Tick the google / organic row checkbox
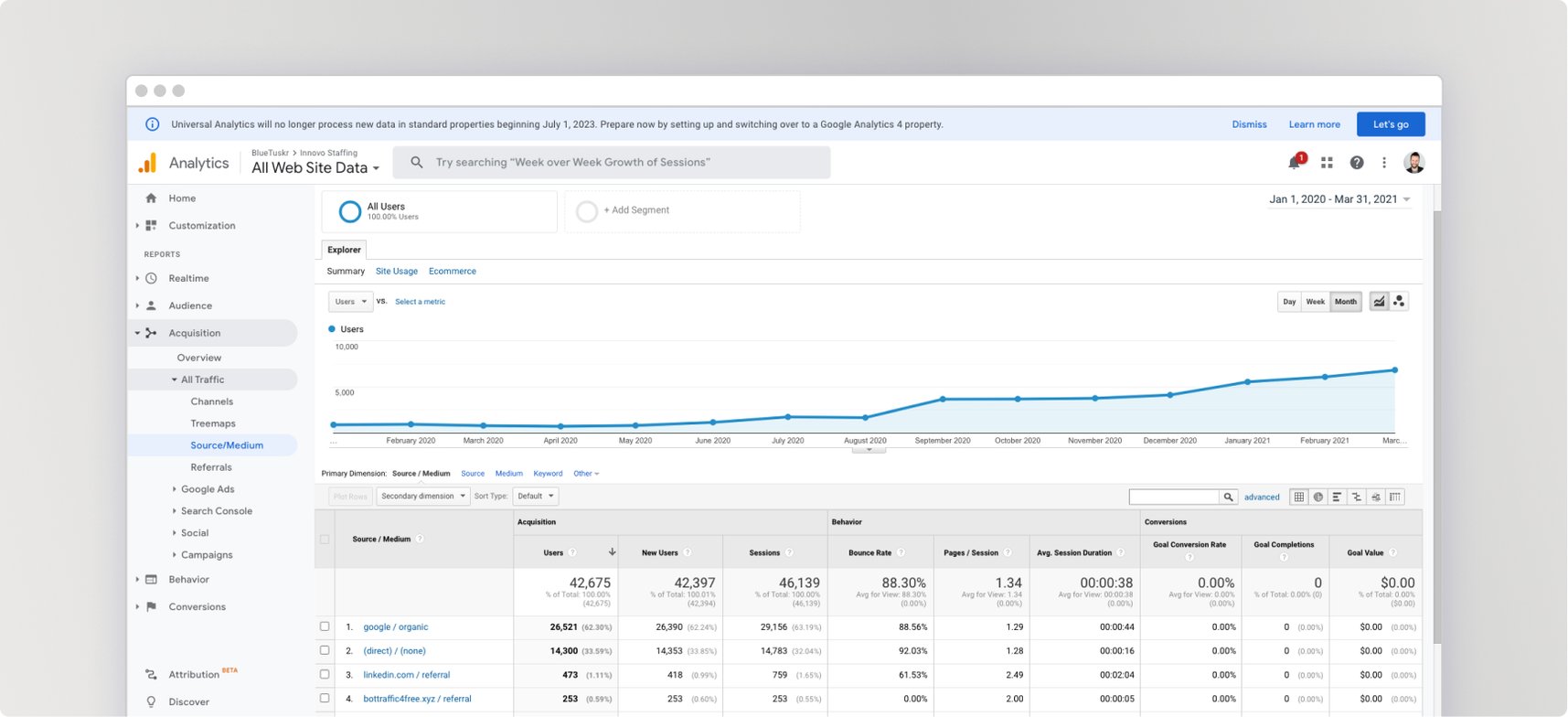This screenshot has width=1568, height=717. point(325,626)
